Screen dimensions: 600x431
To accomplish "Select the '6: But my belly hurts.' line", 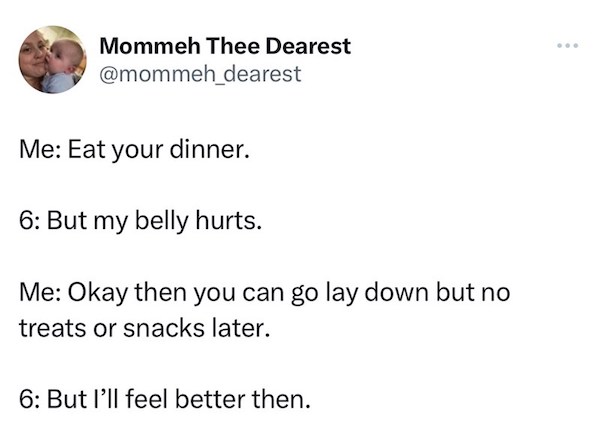I will click(x=141, y=220).
